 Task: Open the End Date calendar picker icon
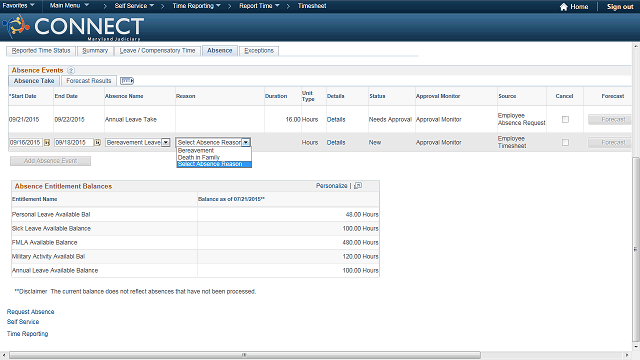[x=98, y=142]
